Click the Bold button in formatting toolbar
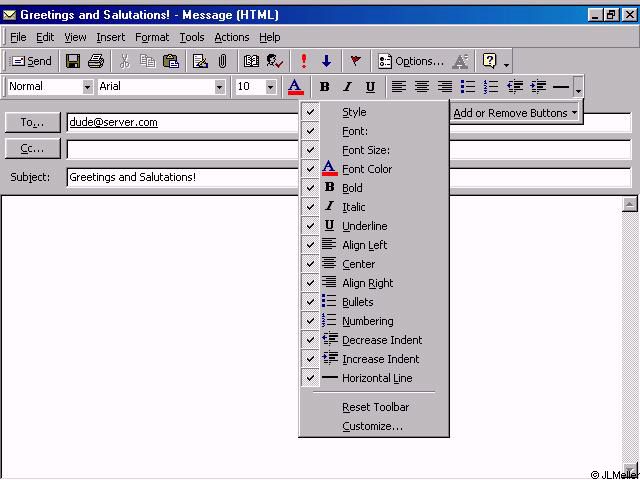Image resolution: width=640 pixels, height=480 pixels. 324,87
